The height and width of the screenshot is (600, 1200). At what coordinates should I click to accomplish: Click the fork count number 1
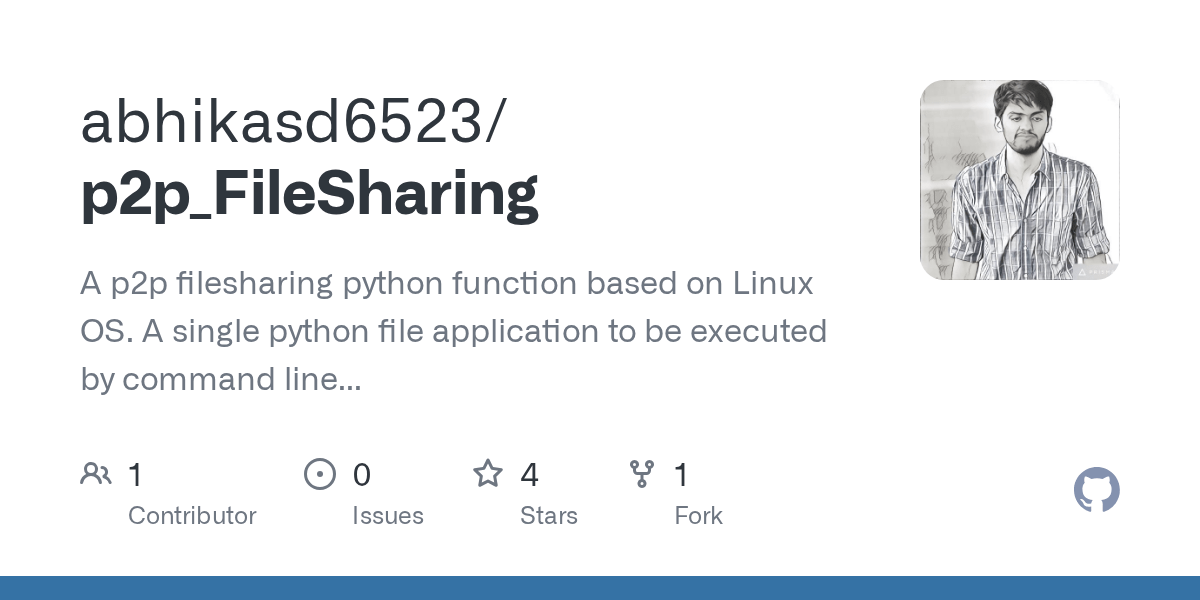click(682, 475)
